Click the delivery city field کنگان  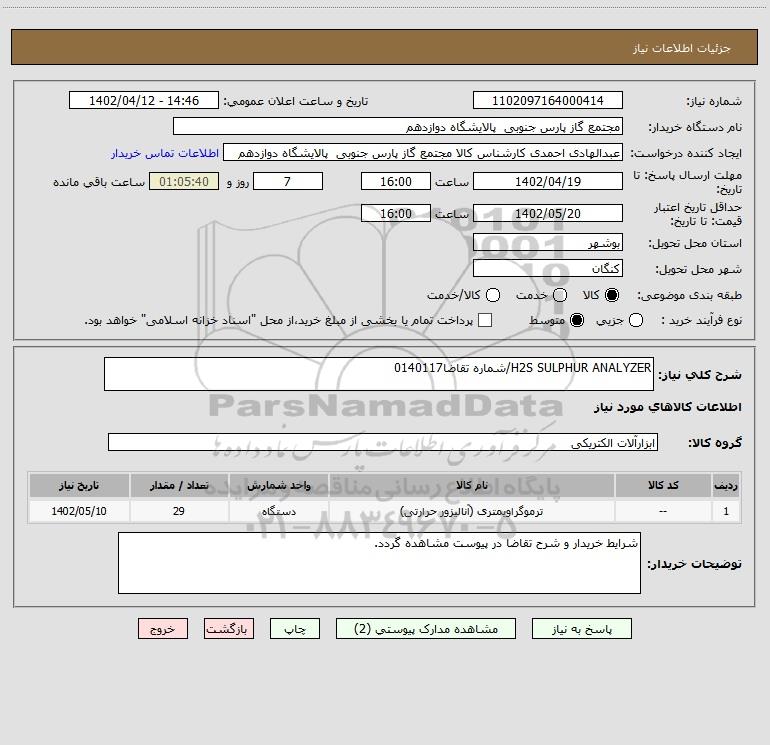coord(548,268)
